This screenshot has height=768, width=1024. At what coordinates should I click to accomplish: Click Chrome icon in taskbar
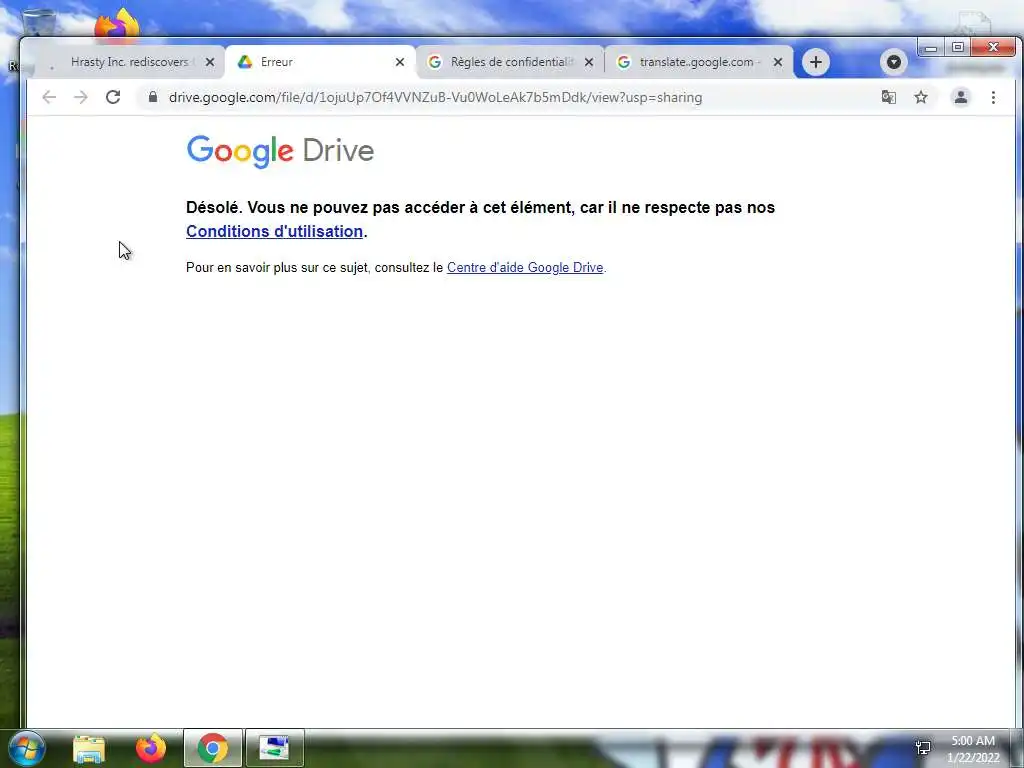pyautogui.click(x=213, y=748)
